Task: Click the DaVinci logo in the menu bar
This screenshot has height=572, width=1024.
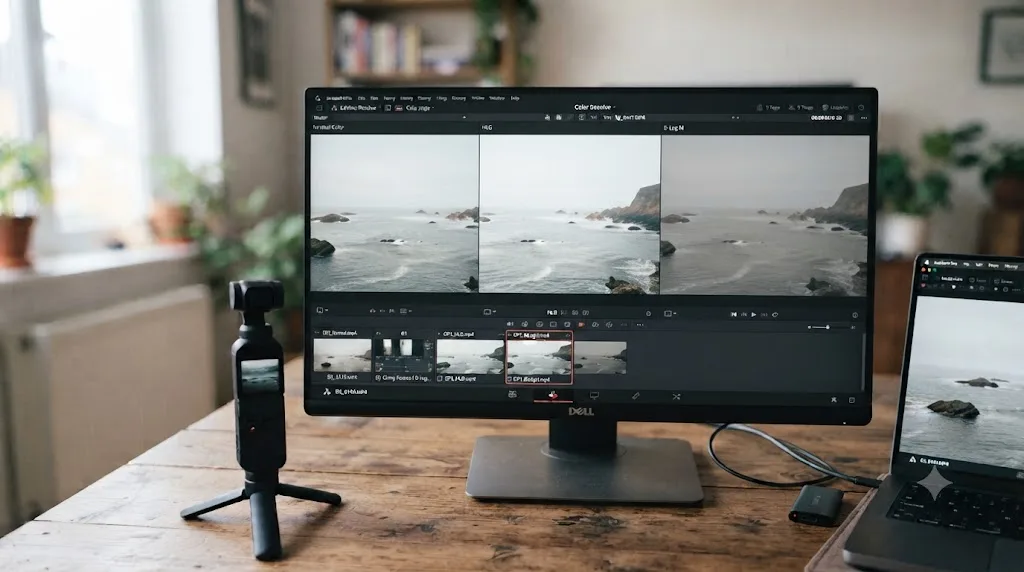Action: 317,98
